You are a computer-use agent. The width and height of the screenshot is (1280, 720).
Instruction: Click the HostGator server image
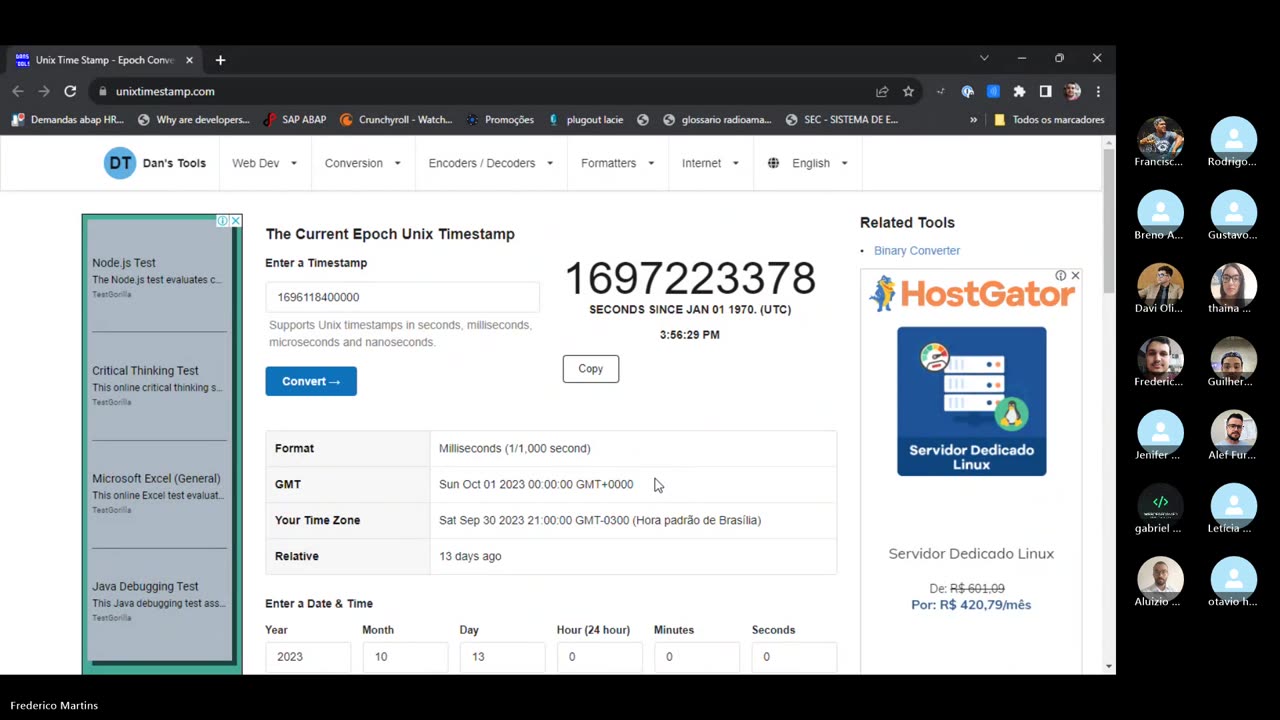(972, 401)
